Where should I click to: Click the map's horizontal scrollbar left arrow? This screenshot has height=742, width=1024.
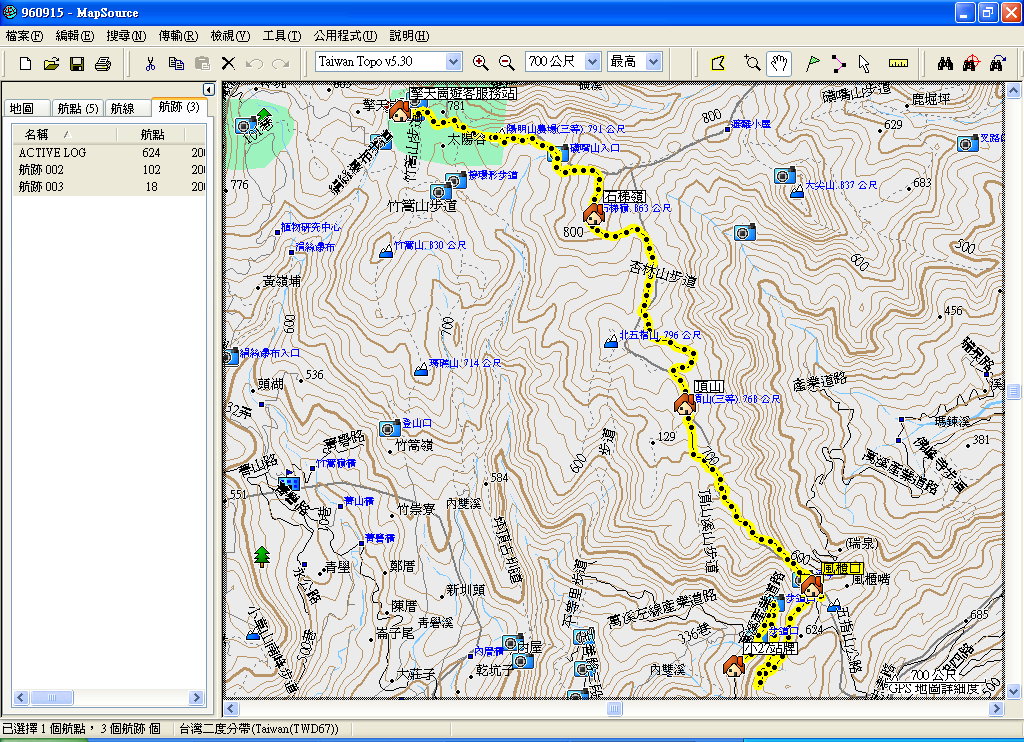[231, 709]
